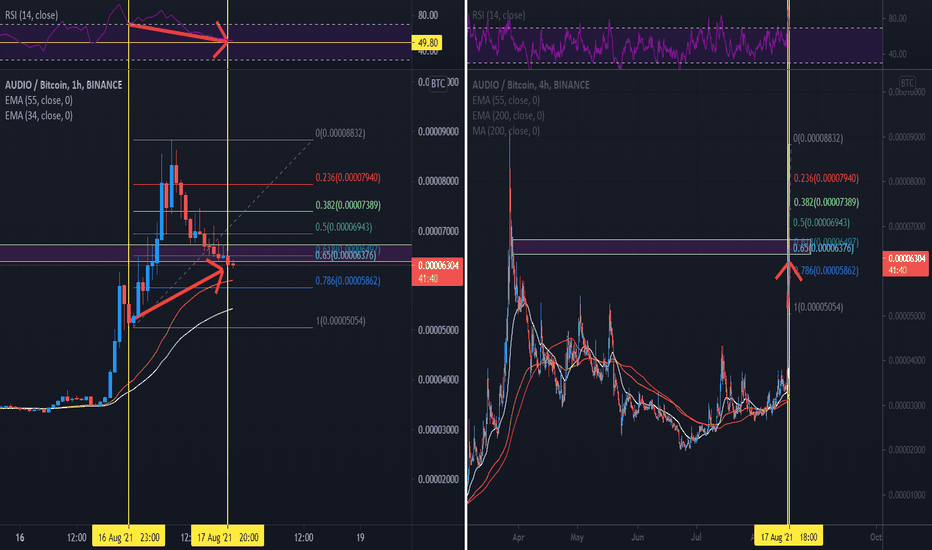Viewport: 932px width, 550px height.
Task: Click the BTC currency button on the 4h chart
Action: click(x=907, y=83)
